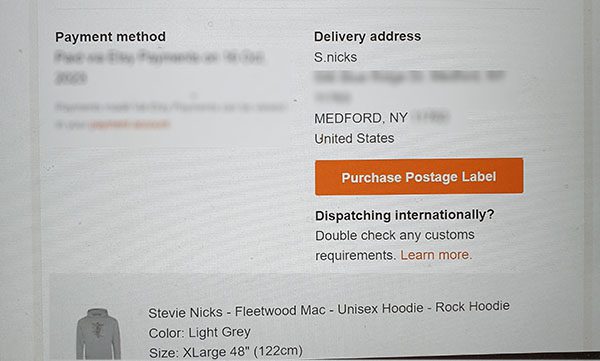Select the Payment method heading

tap(111, 37)
